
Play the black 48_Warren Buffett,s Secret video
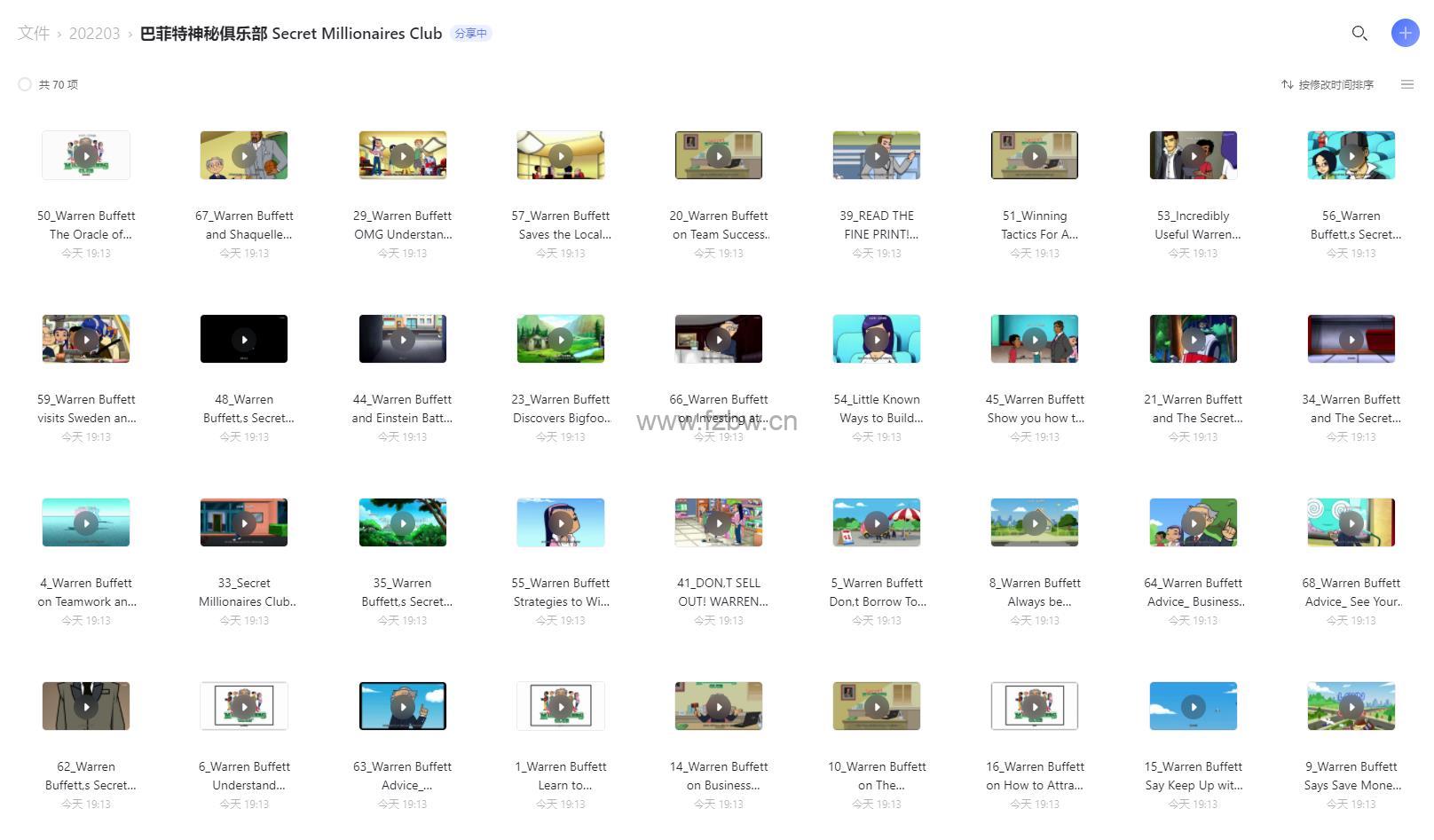pyautogui.click(x=244, y=339)
